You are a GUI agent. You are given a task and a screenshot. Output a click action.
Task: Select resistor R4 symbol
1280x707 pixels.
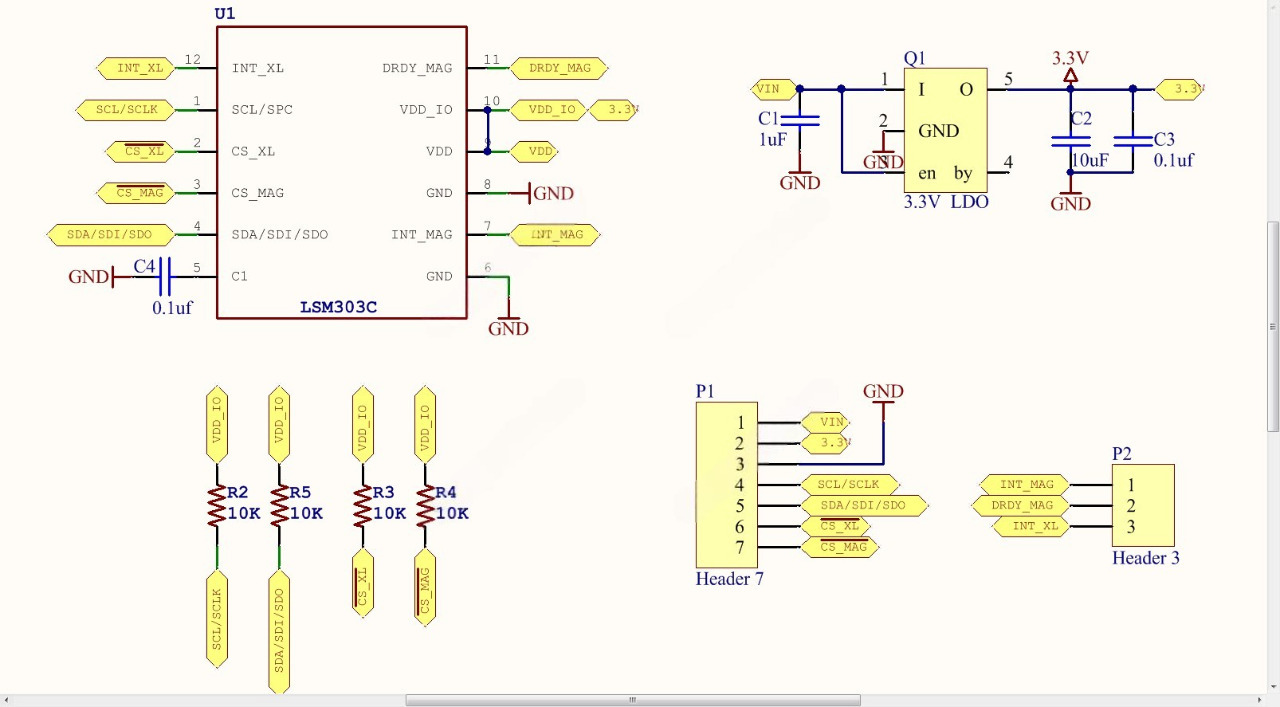click(425, 505)
